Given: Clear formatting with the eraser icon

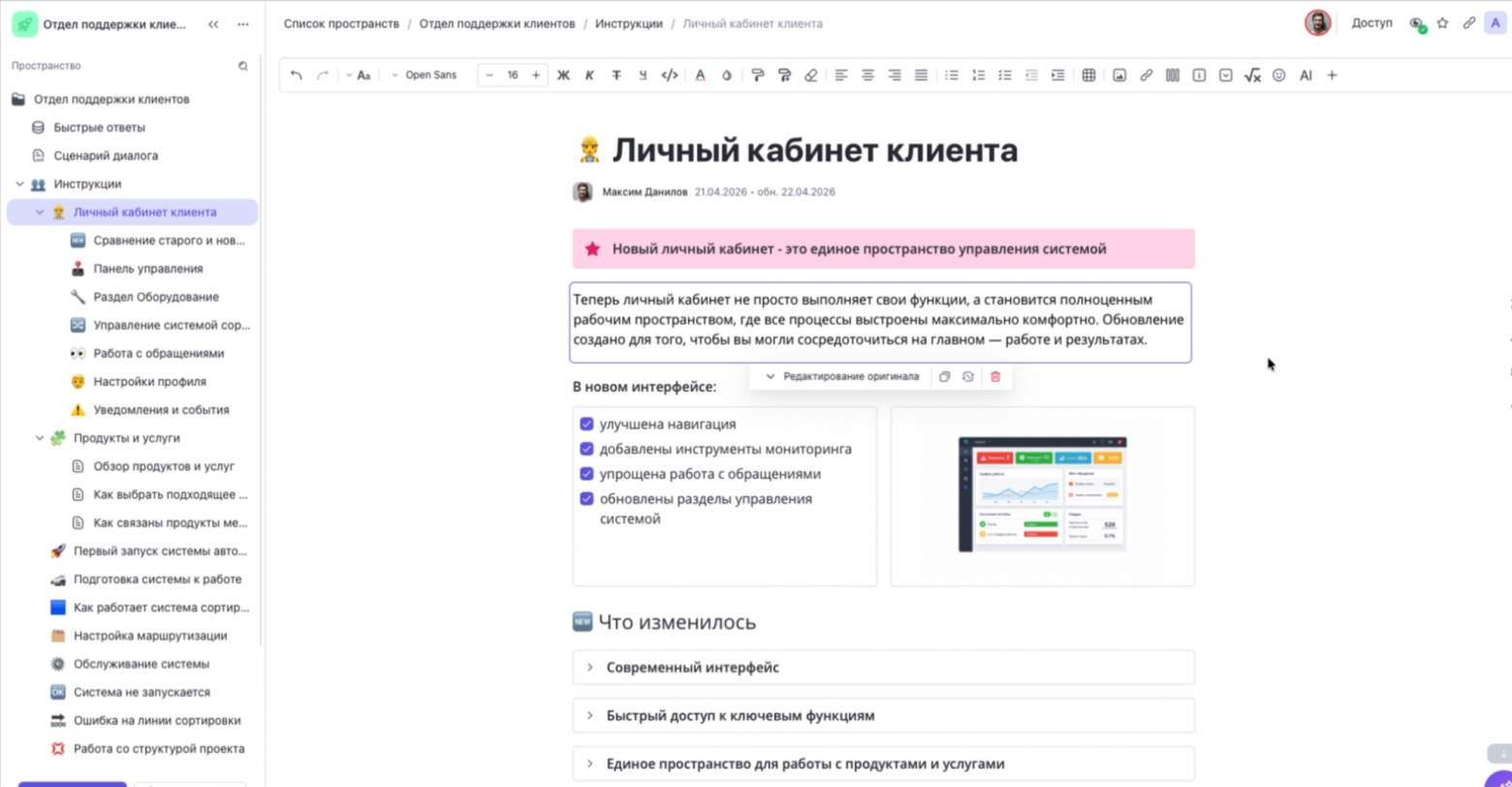Looking at the screenshot, I should (x=811, y=75).
